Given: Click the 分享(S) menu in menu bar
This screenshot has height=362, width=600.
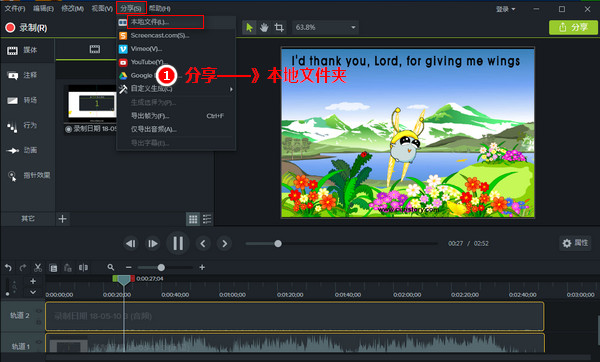Looking at the screenshot, I should pyautogui.click(x=131, y=8).
